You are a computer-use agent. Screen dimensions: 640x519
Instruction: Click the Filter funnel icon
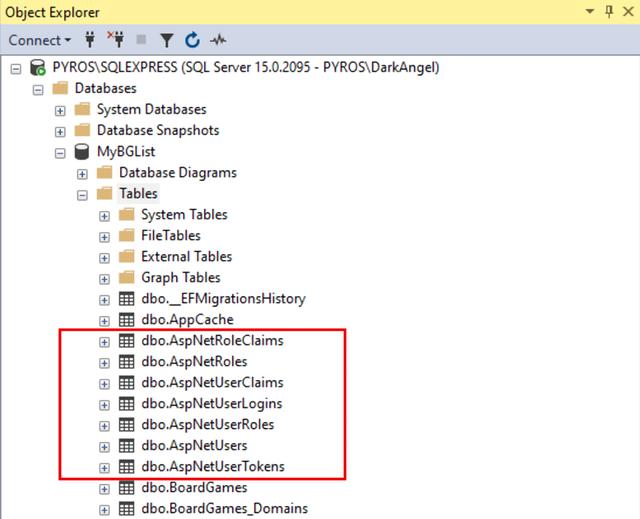(167, 40)
